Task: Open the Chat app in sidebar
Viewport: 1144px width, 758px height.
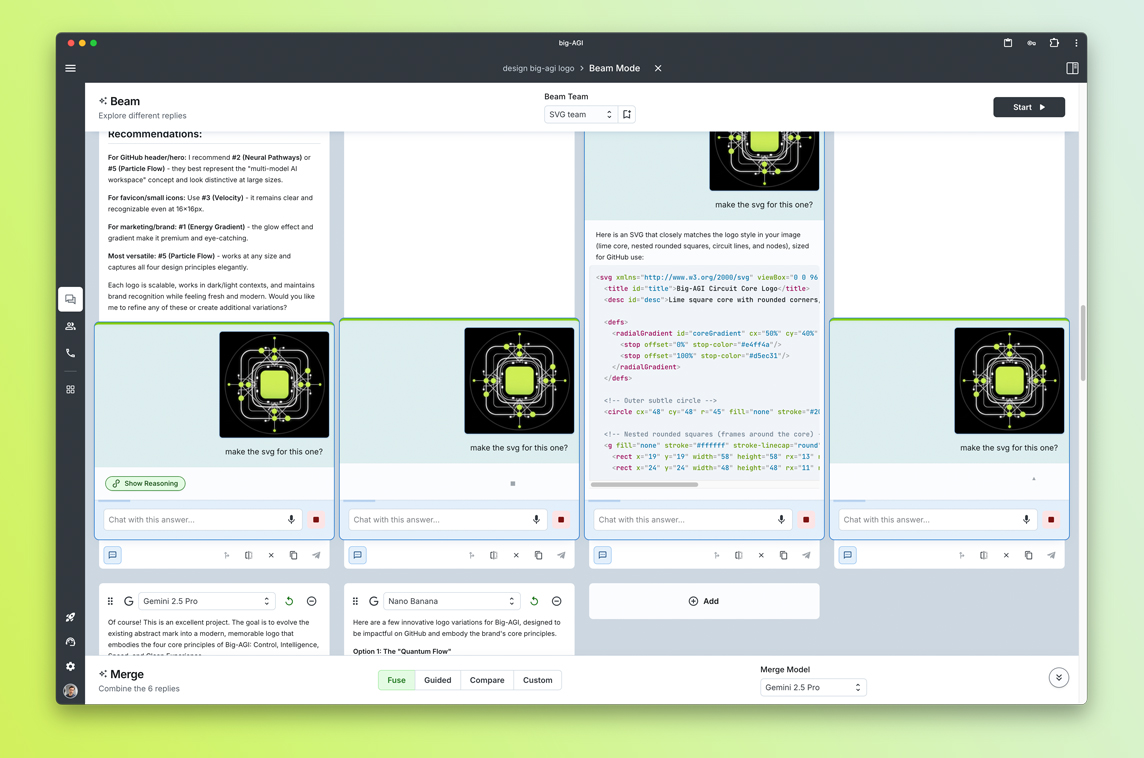Action: (x=70, y=299)
